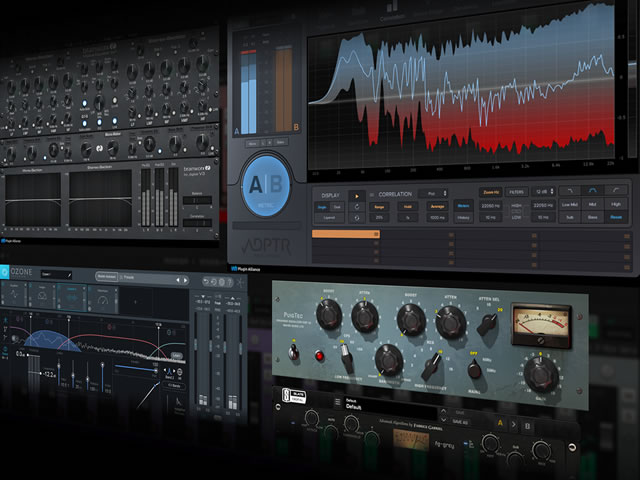
Task: Click the History icon in the Ozone header
Action: point(214,282)
